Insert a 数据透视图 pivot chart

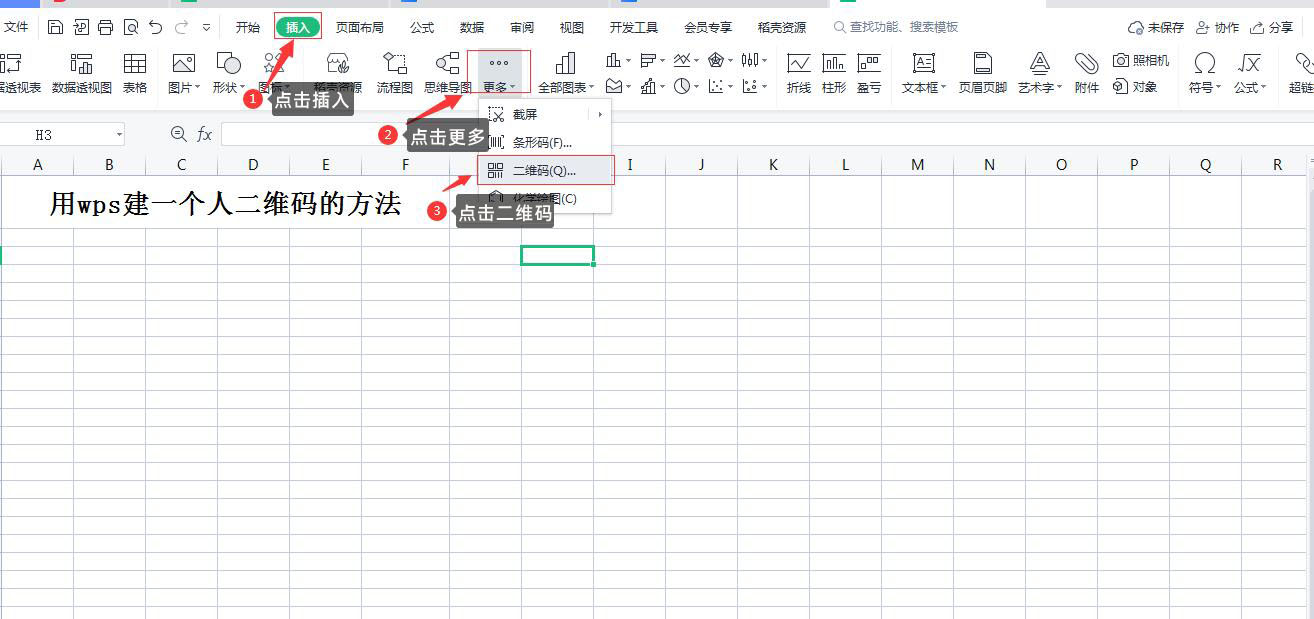82,74
